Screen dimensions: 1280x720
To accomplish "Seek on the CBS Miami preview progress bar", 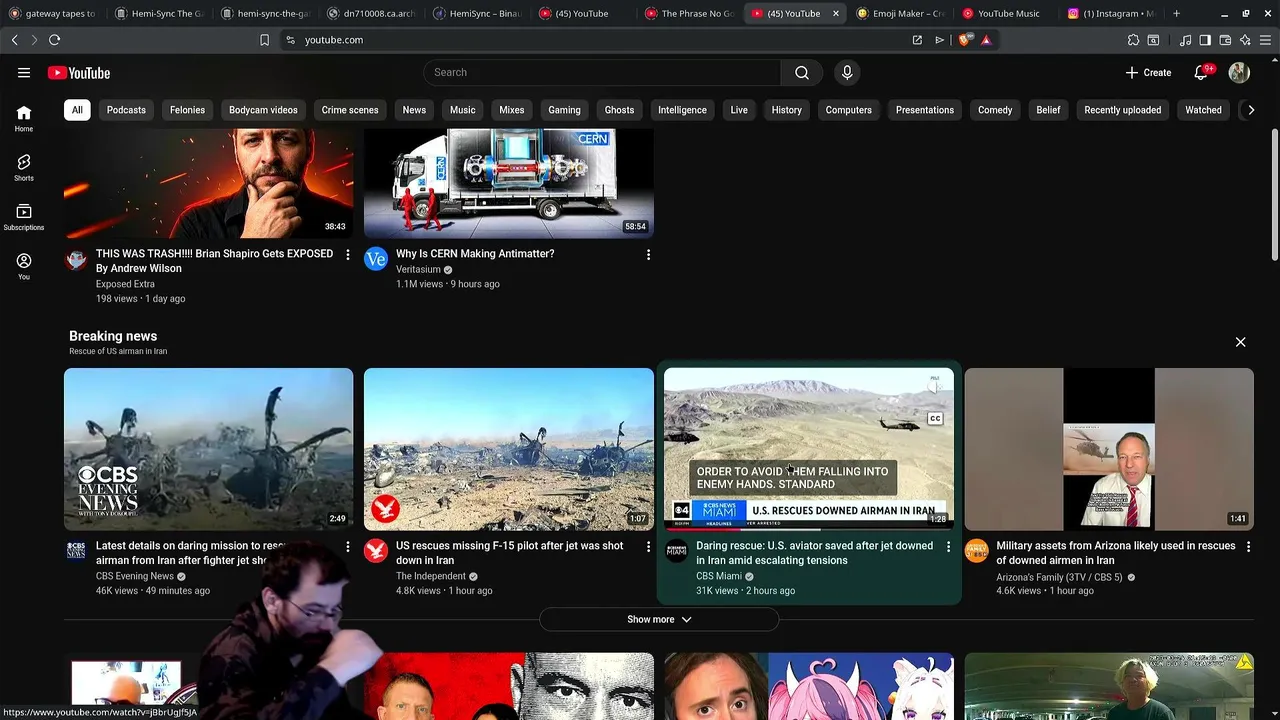I will tap(809, 529).
